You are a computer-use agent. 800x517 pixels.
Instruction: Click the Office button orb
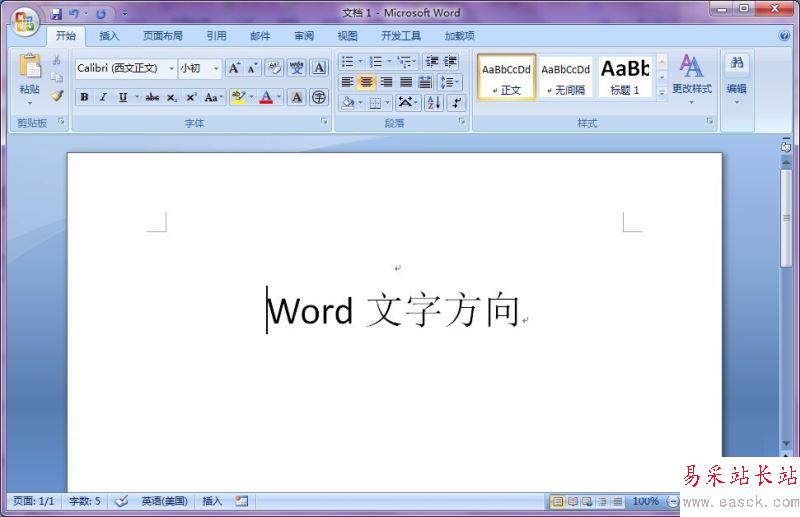pyautogui.click(x=24, y=21)
